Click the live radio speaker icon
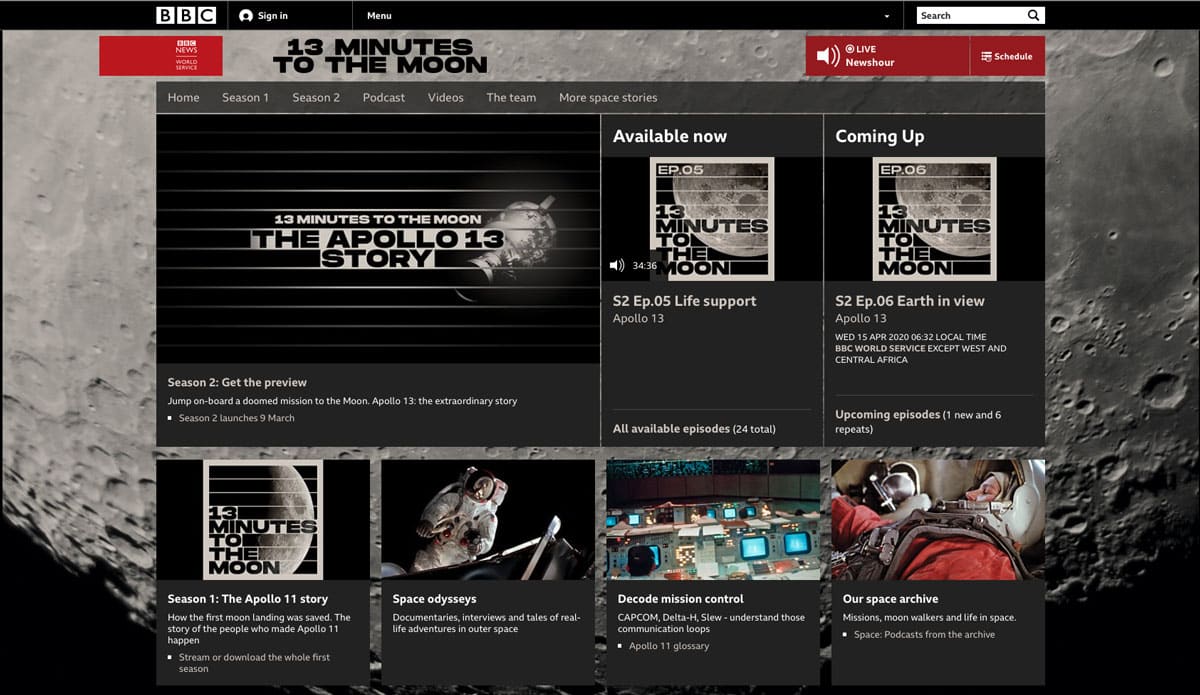Screen dimensions: 1200x695 (828, 56)
